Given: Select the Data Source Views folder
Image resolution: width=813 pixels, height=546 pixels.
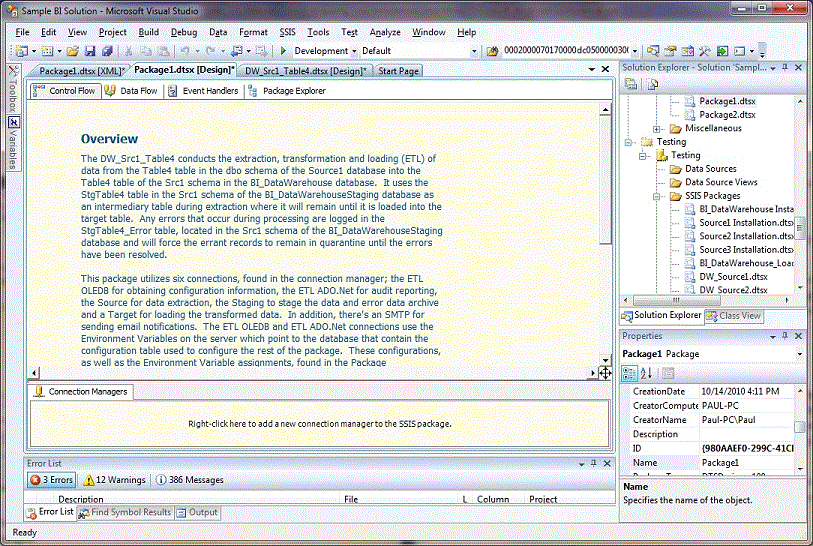Looking at the screenshot, I should 721,183.
